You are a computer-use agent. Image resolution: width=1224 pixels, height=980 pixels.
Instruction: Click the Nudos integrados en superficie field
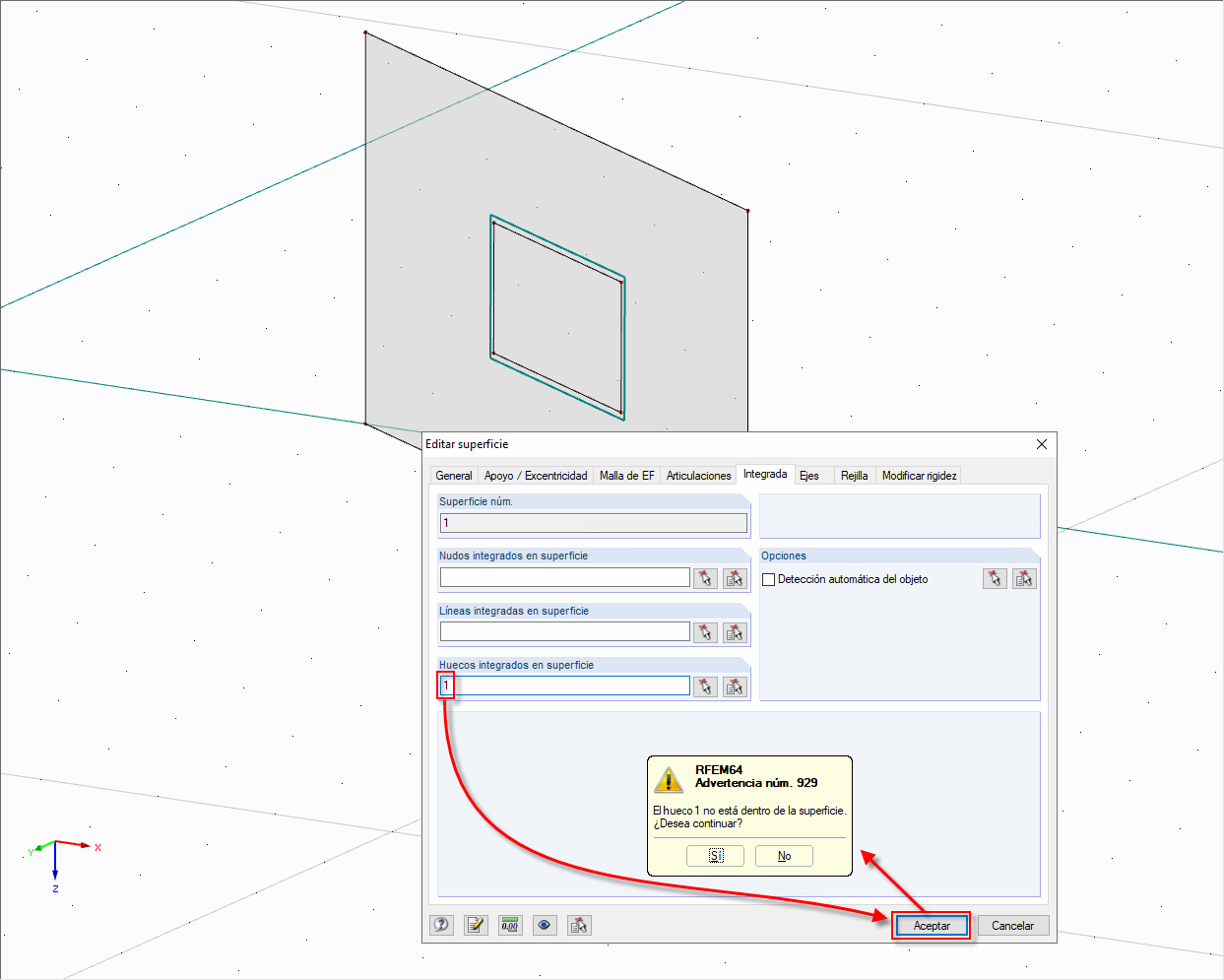coord(565,577)
